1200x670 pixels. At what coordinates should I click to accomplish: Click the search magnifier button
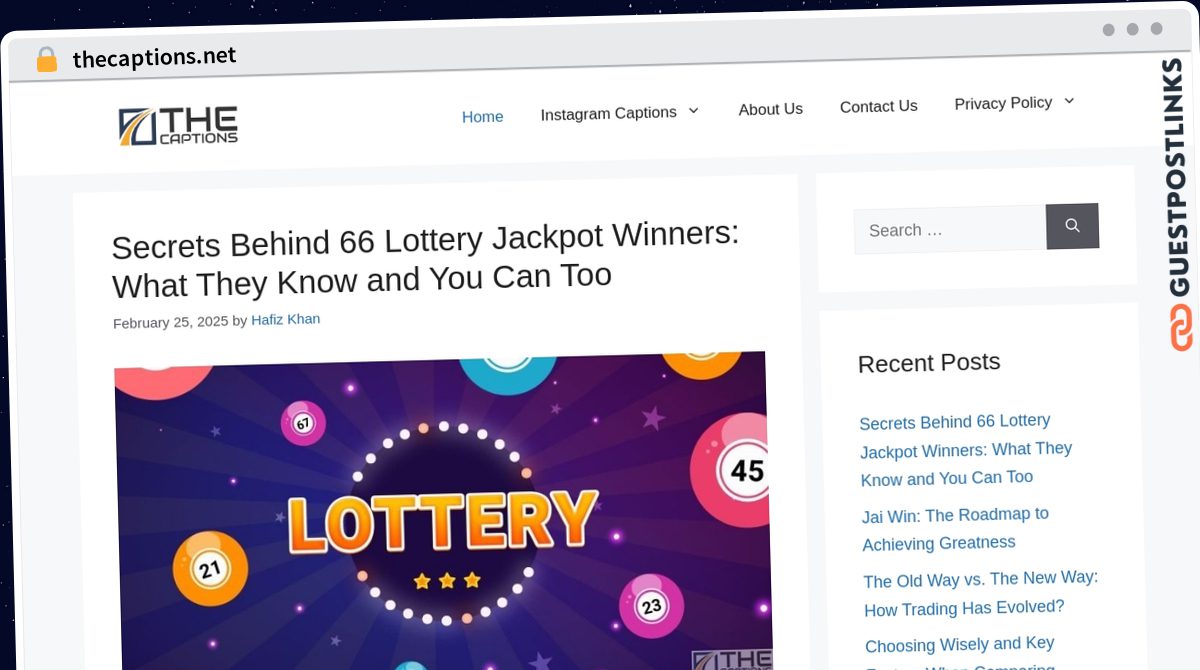[x=1072, y=226]
